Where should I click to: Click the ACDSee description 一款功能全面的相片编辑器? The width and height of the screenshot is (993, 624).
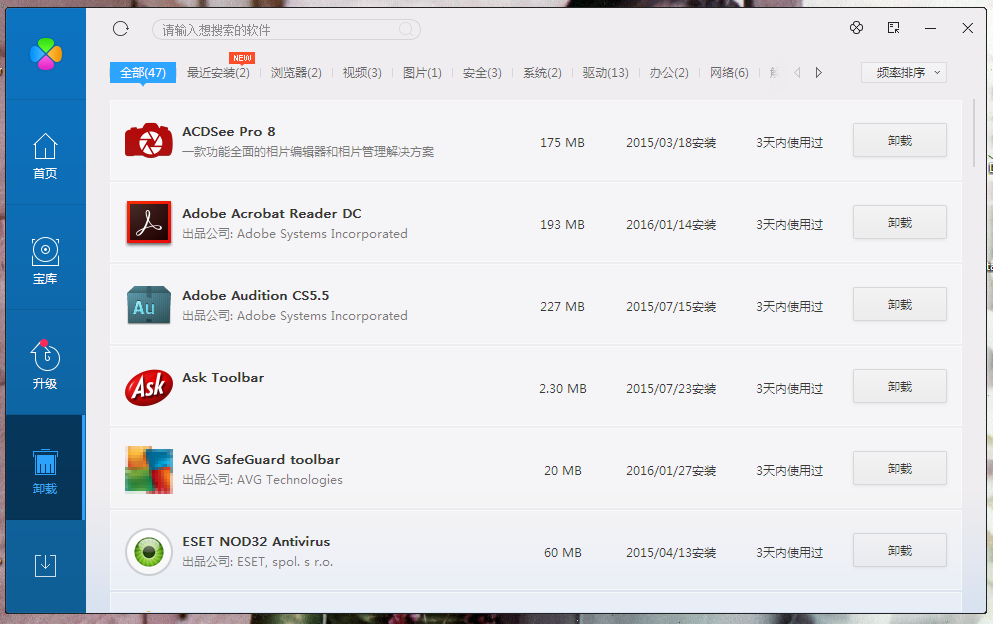point(308,151)
